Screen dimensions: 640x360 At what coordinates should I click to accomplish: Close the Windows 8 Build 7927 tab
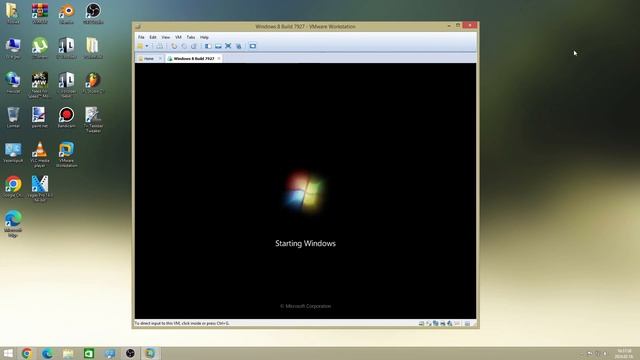click(x=219, y=59)
